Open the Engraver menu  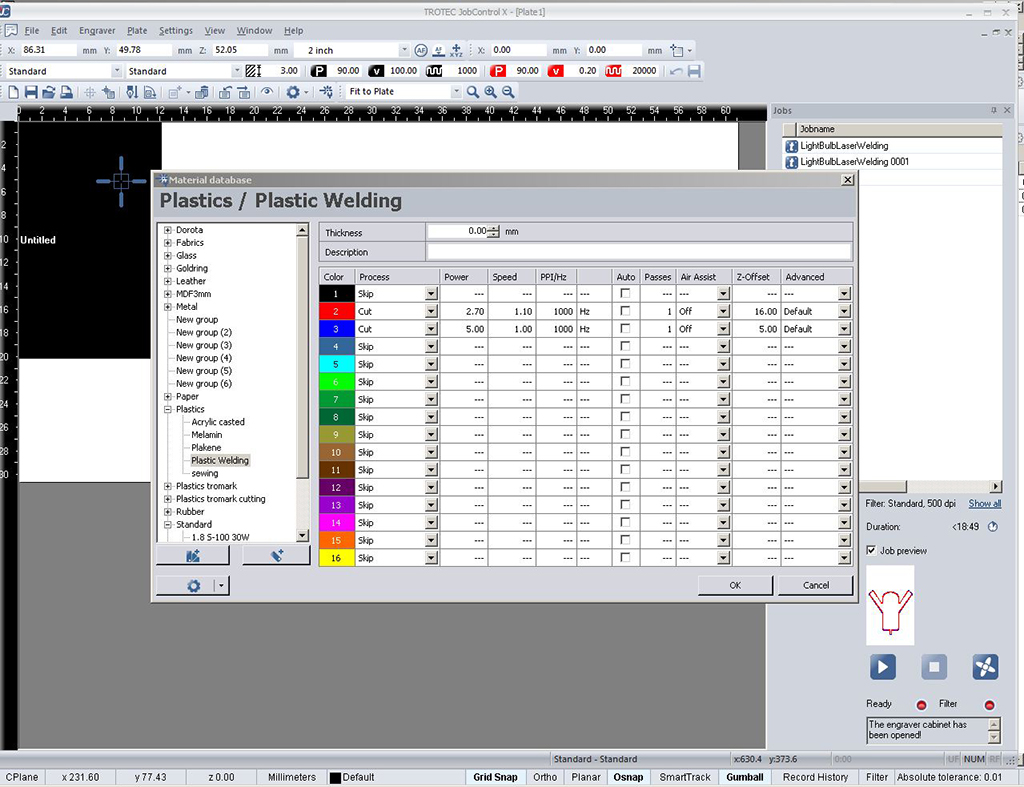pos(97,31)
